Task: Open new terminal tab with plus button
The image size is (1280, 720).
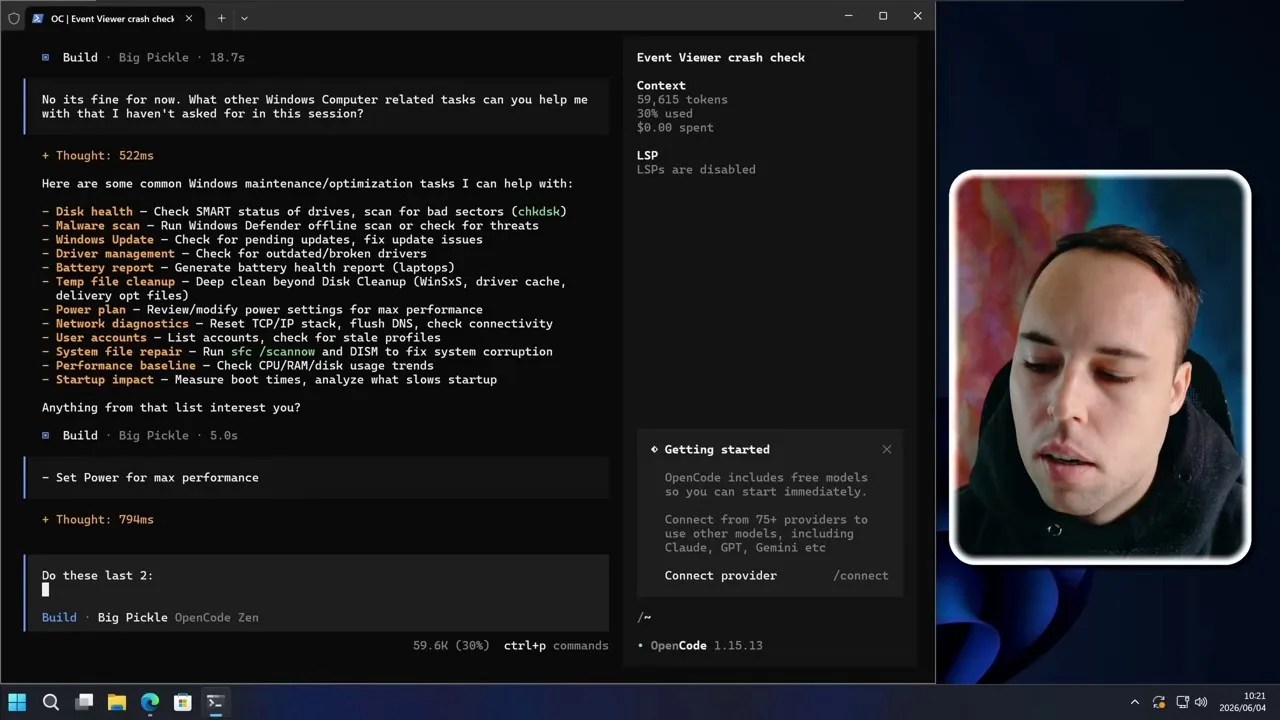Action: tap(221, 18)
